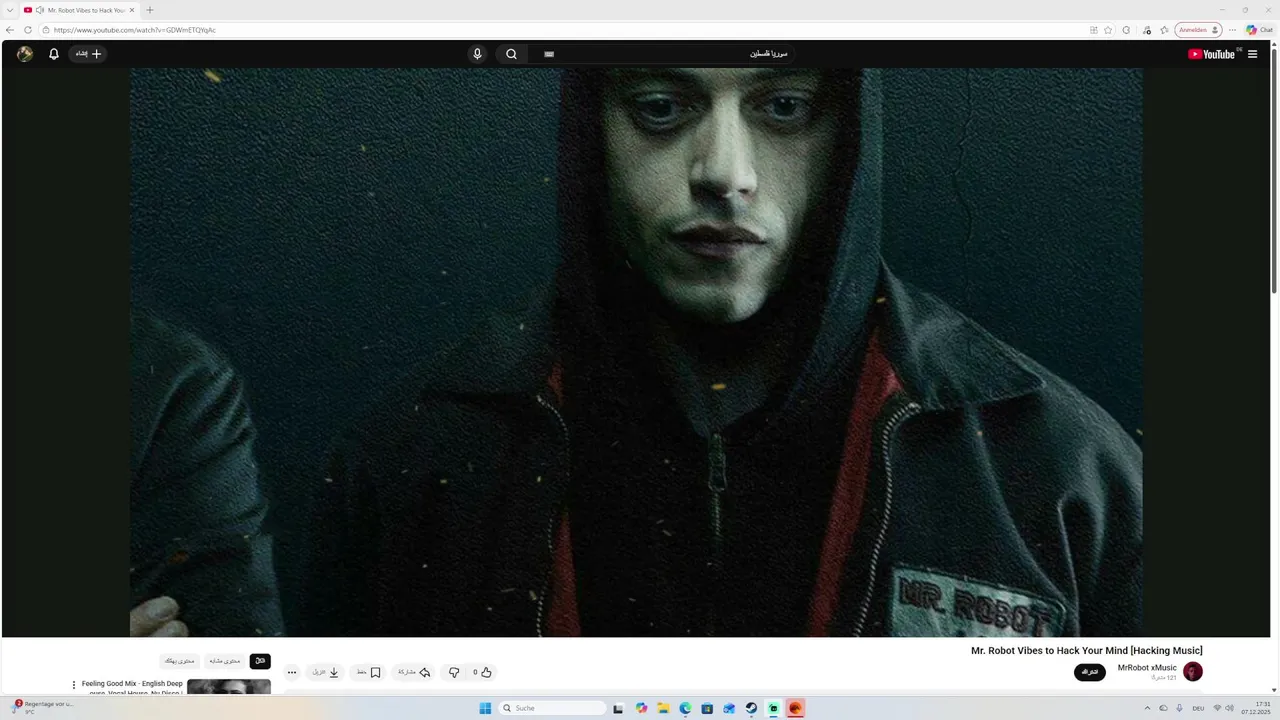Screen dimensions: 1280x720
Task: Open 'Feeling Good Mix - English Deep' title
Action: 132,684
